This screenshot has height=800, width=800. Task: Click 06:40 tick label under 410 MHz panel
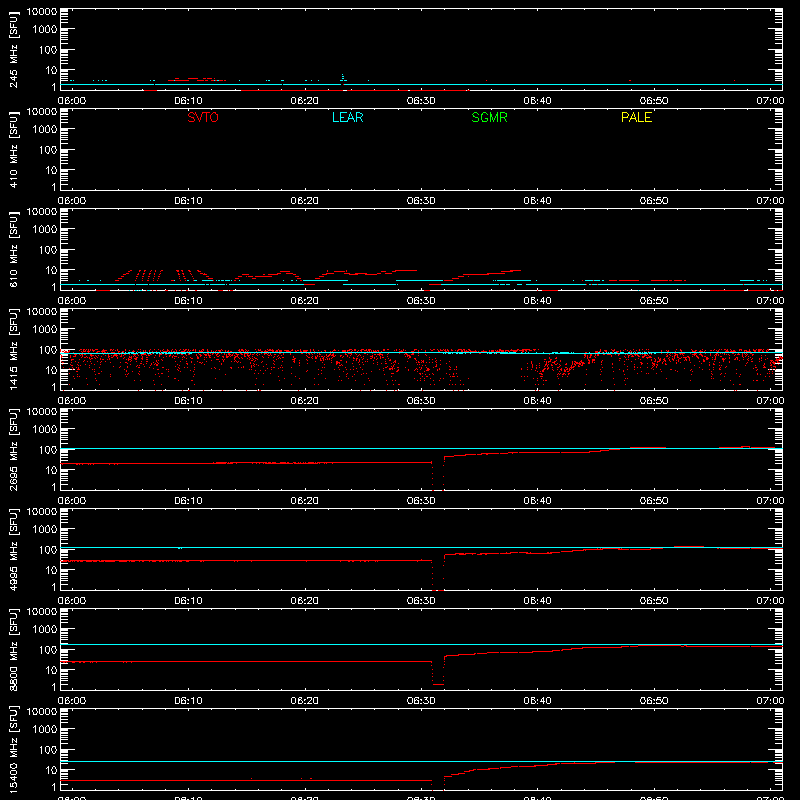click(537, 201)
